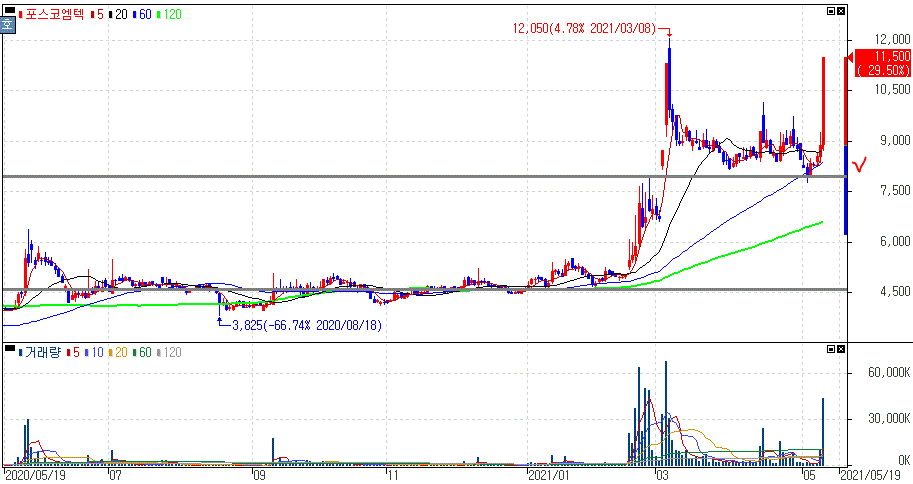Click the 7,500 price axis label

895,190
